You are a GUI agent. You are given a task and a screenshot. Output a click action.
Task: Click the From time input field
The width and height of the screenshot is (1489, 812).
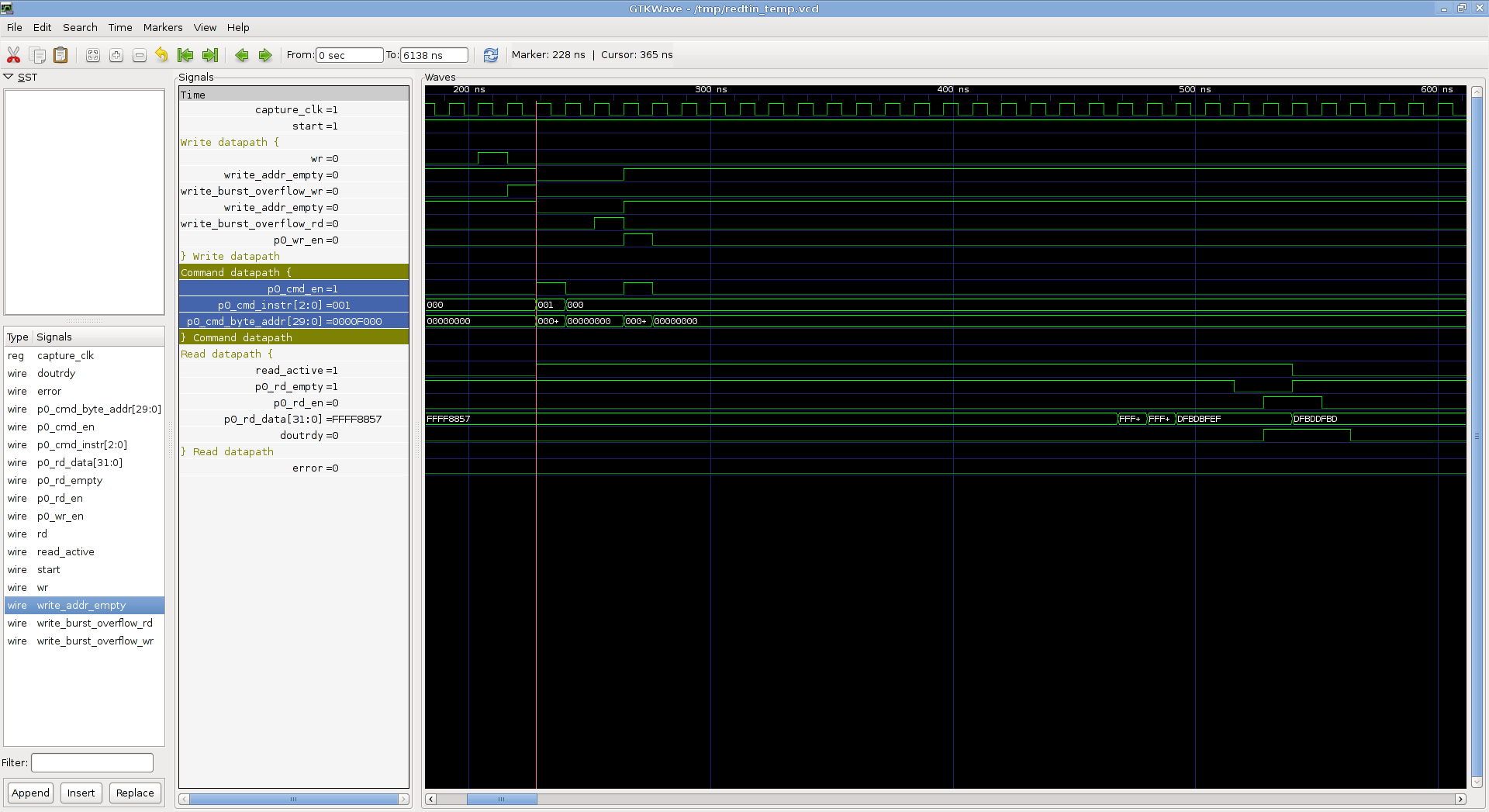click(x=349, y=55)
